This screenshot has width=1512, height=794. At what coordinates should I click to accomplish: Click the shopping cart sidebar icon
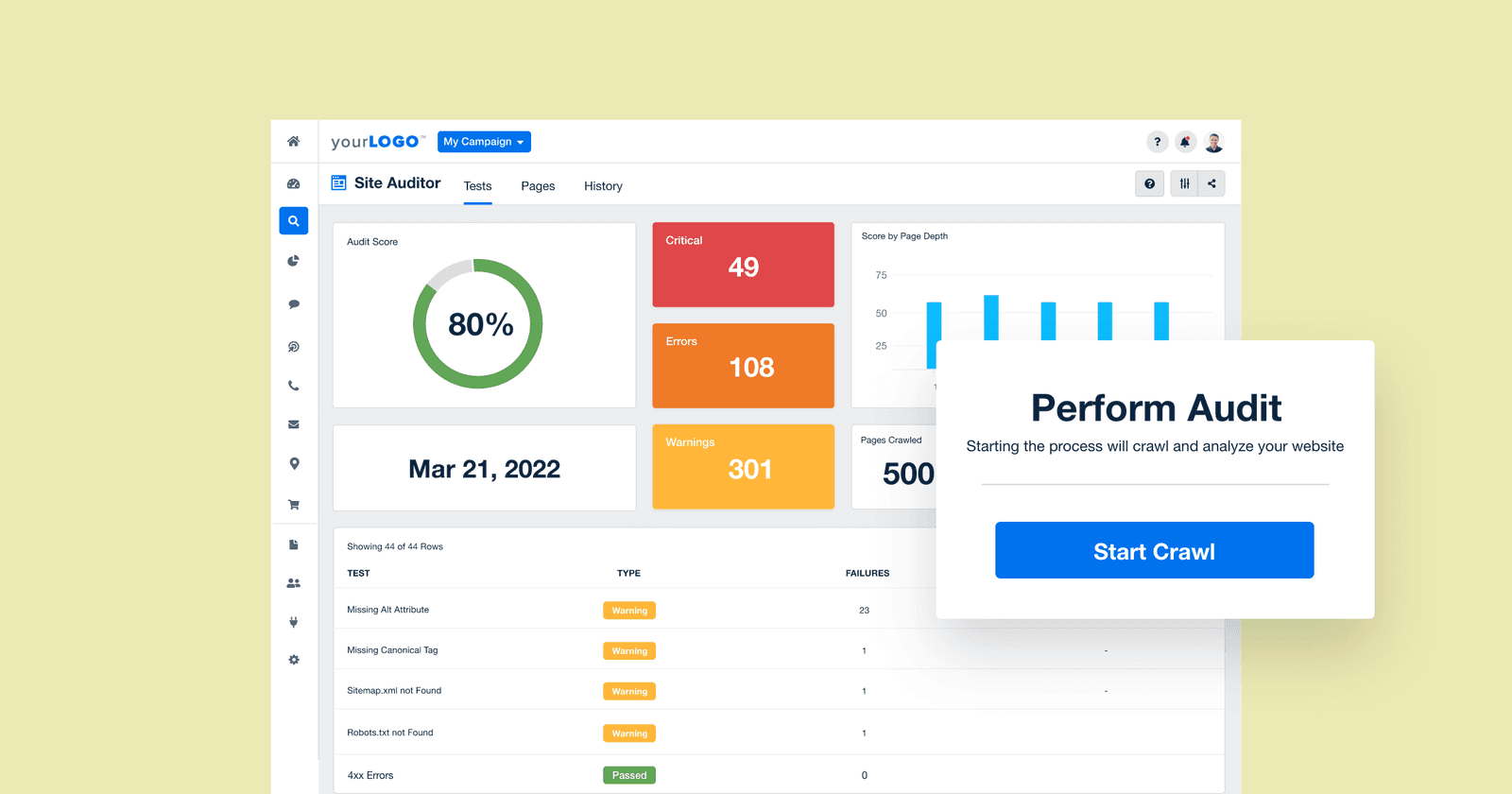294,505
